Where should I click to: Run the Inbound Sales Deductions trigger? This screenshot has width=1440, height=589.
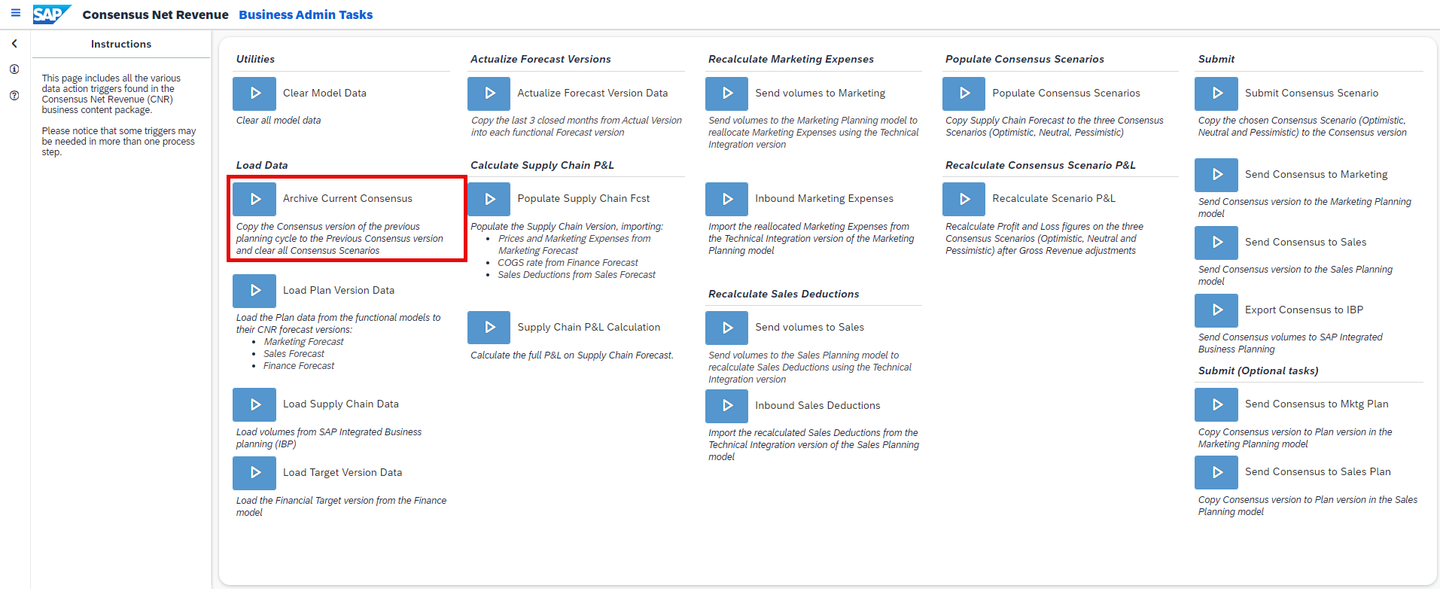pyautogui.click(x=726, y=405)
